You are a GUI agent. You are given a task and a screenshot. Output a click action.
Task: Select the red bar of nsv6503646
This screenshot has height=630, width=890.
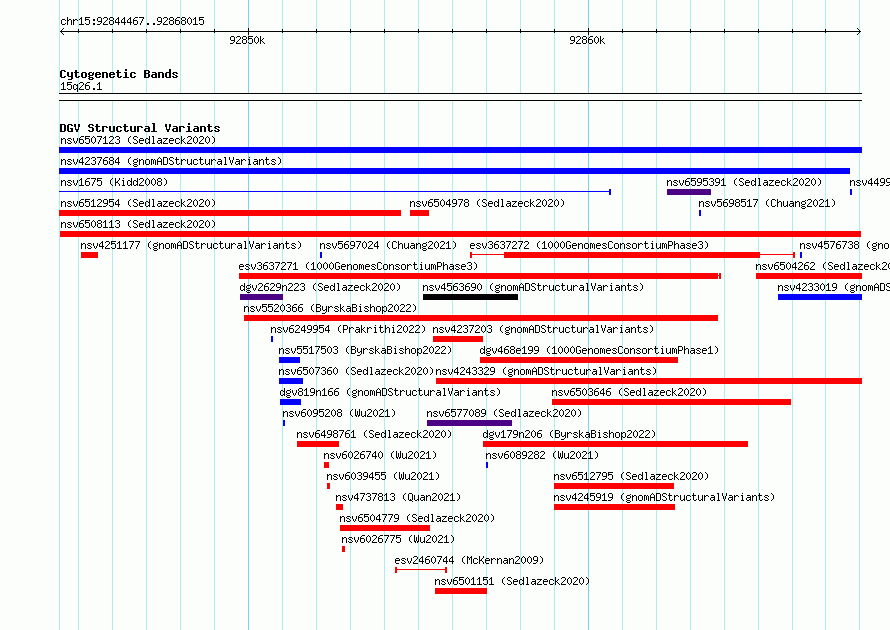(x=671, y=402)
